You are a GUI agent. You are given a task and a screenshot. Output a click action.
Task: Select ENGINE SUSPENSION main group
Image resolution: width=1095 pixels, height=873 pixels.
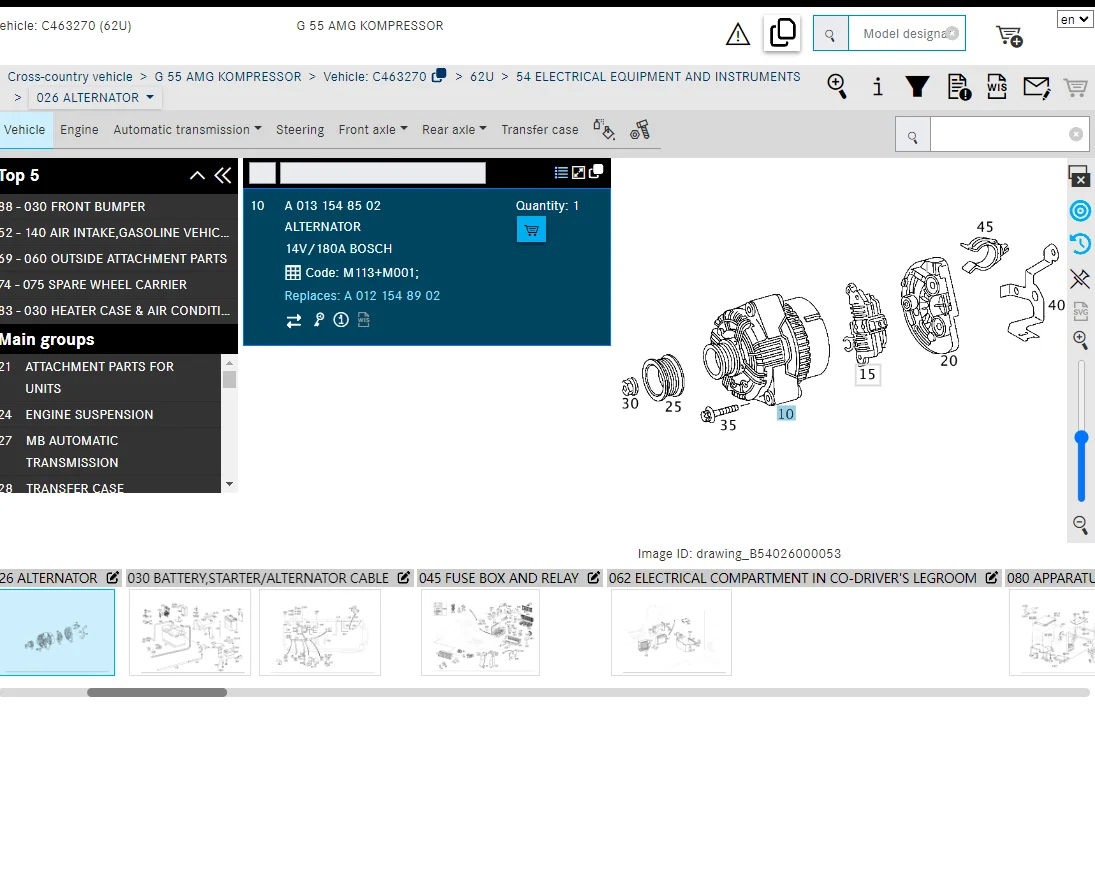click(x=110, y=415)
